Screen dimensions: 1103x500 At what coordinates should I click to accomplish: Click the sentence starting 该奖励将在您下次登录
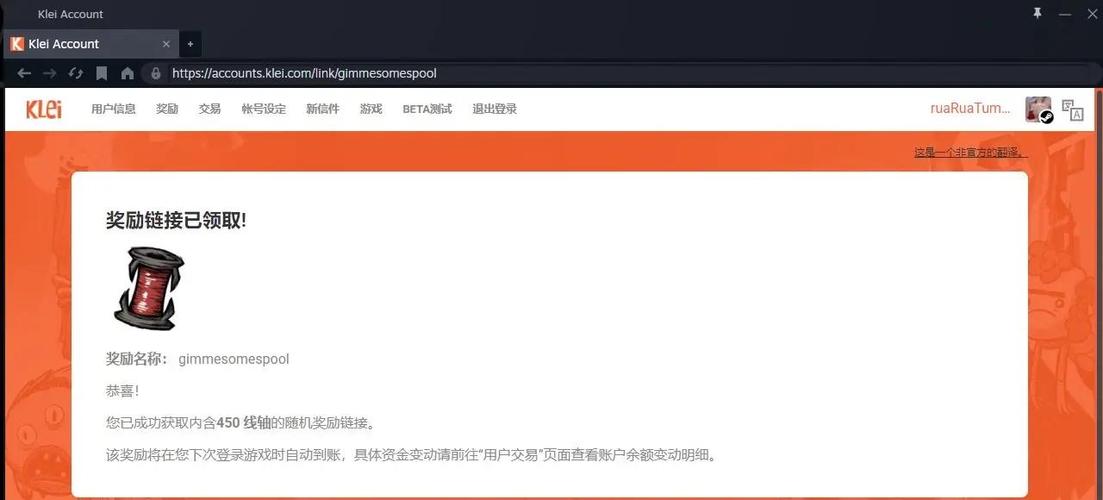click(411, 455)
